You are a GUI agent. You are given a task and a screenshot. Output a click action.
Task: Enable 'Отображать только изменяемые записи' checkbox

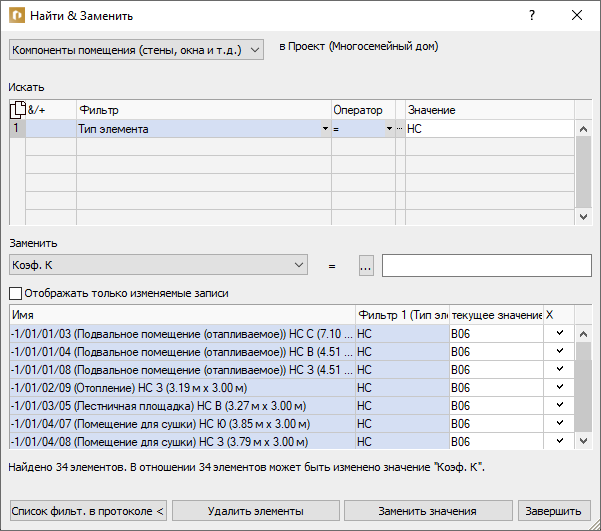(x=15, y=294)
